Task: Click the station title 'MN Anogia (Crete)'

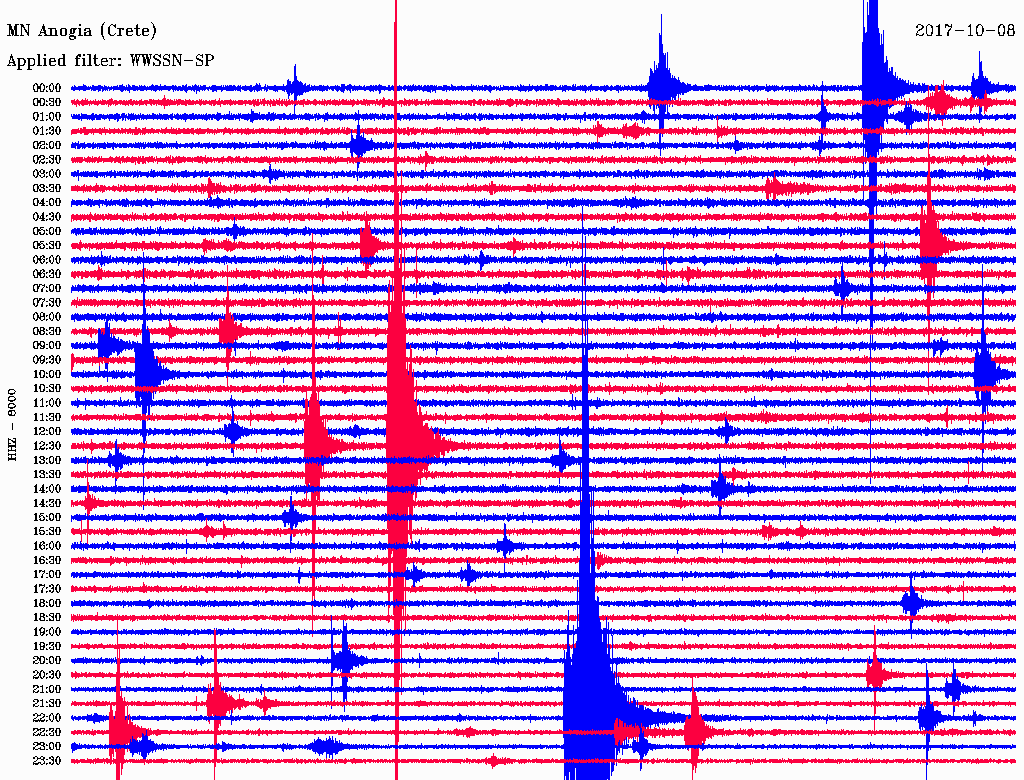Action: pos(82,31)
